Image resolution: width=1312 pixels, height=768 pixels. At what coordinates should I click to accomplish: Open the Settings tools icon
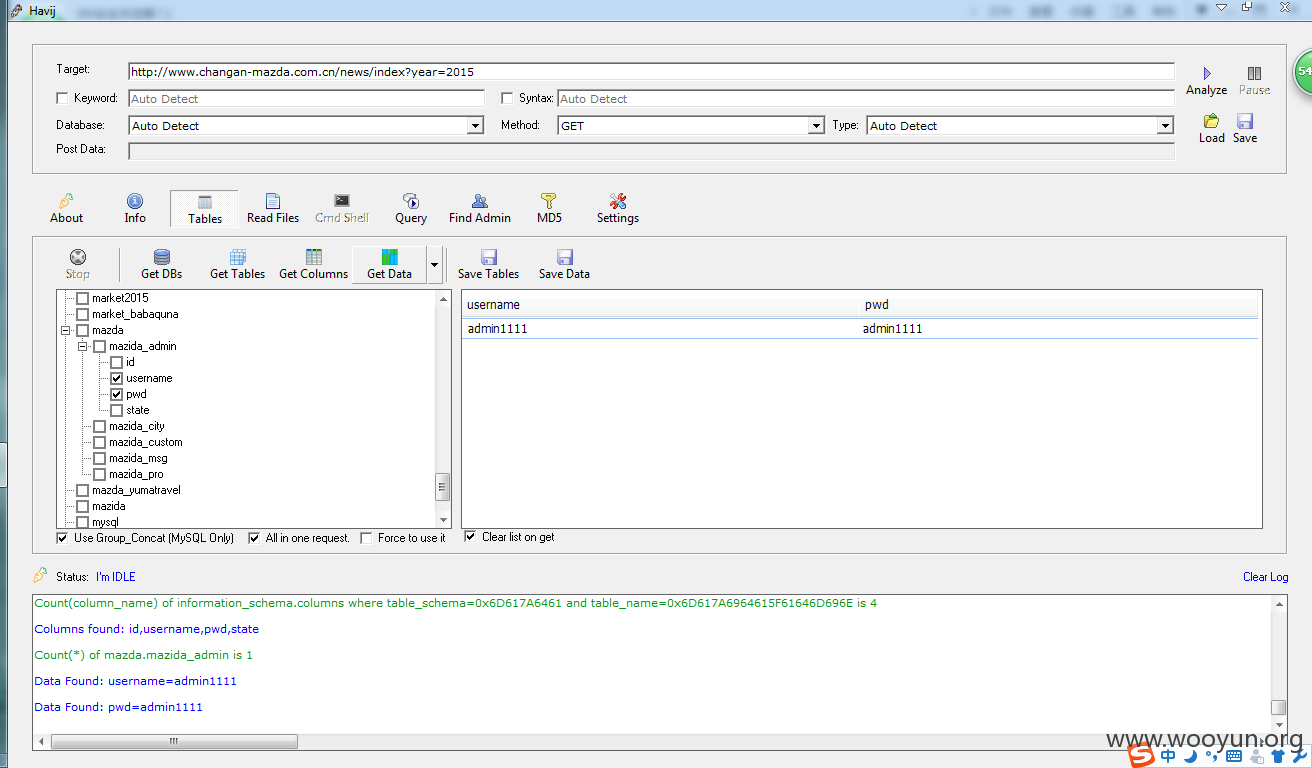click(x=617, y=201)
